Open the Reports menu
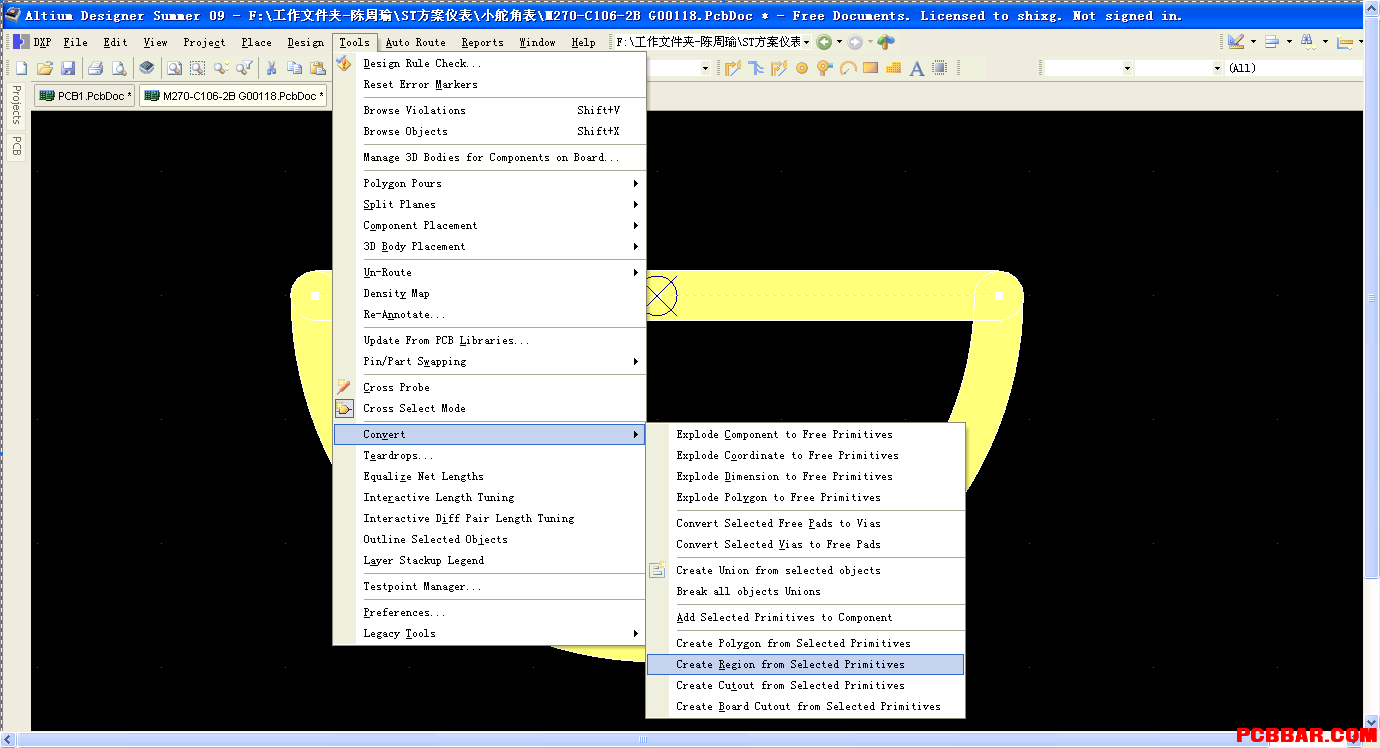 point(482,42)
